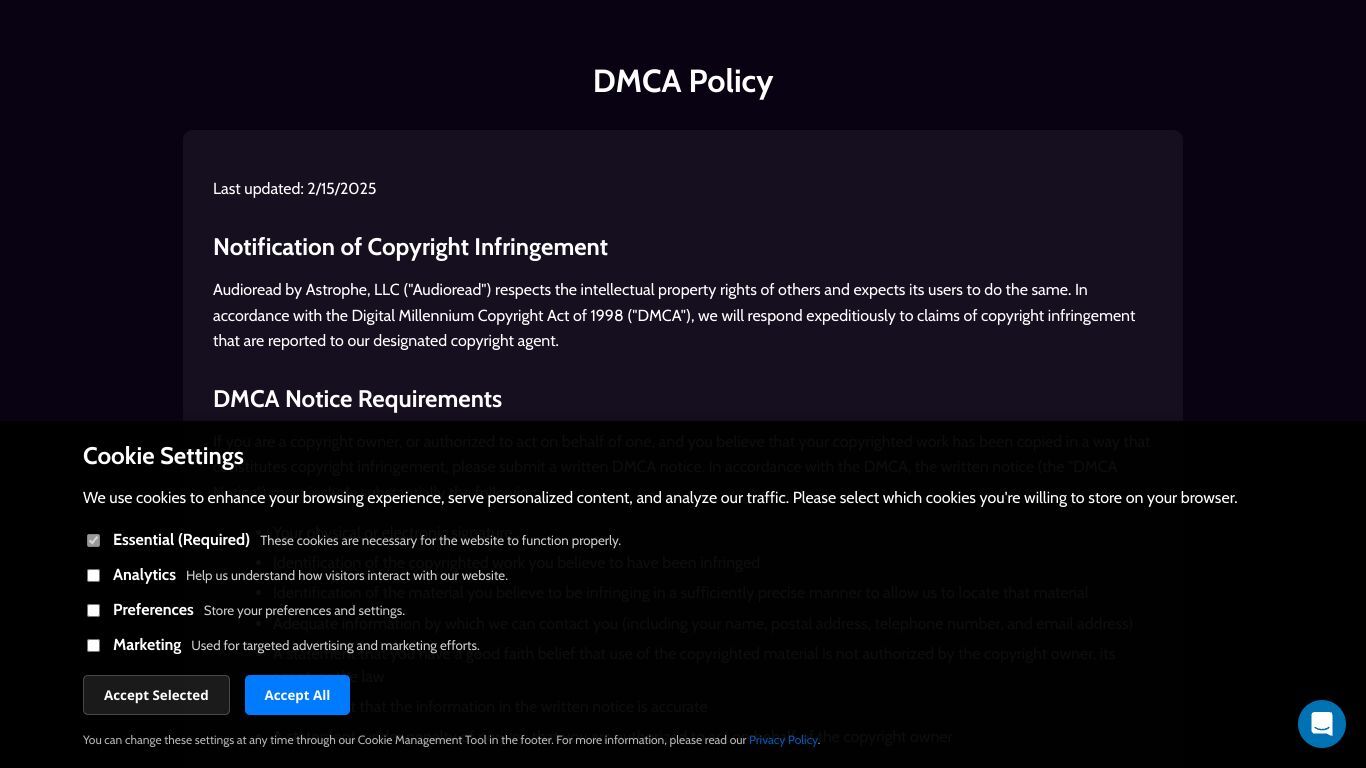
Task: Tick the Marketing cookies checkbox
Action: click(93, 646)
